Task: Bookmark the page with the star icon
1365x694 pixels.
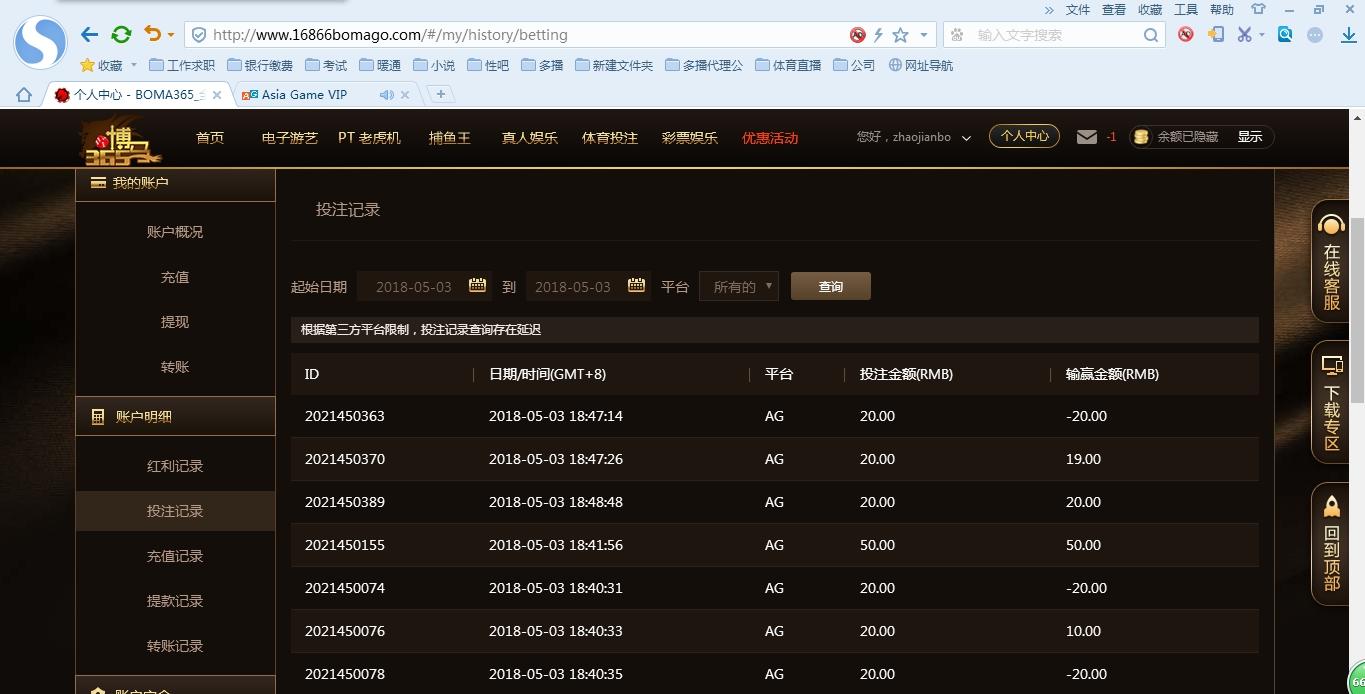Action: [900, 35]
